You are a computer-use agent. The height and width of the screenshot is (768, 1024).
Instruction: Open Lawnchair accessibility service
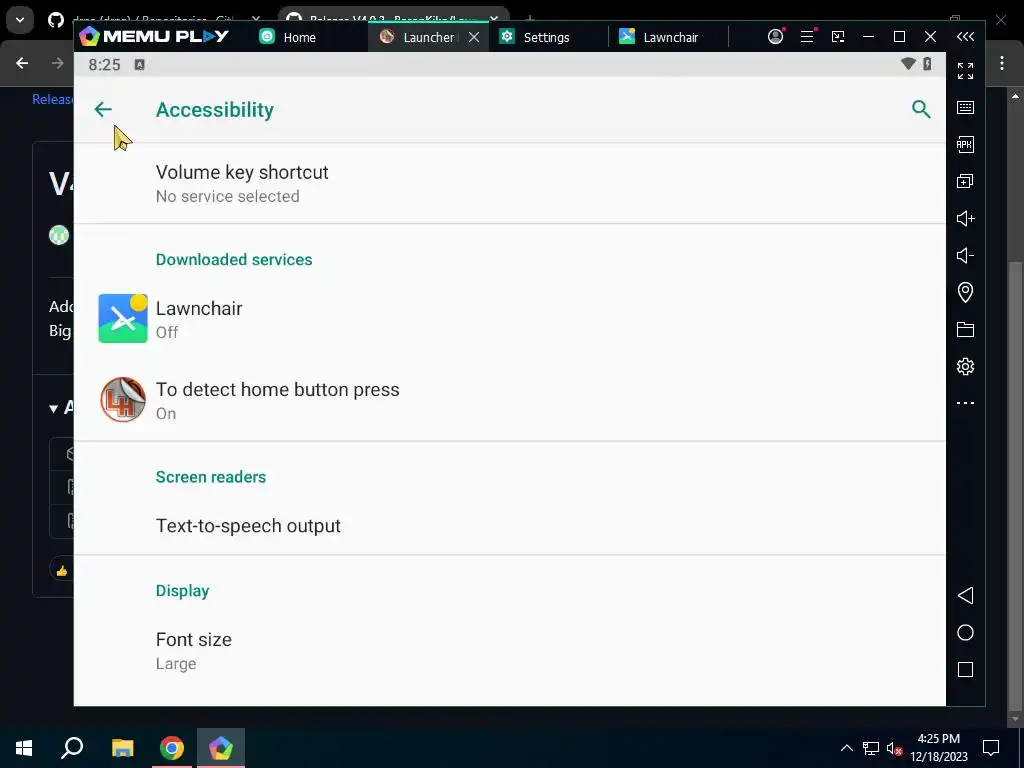click(x=509, y=319)
